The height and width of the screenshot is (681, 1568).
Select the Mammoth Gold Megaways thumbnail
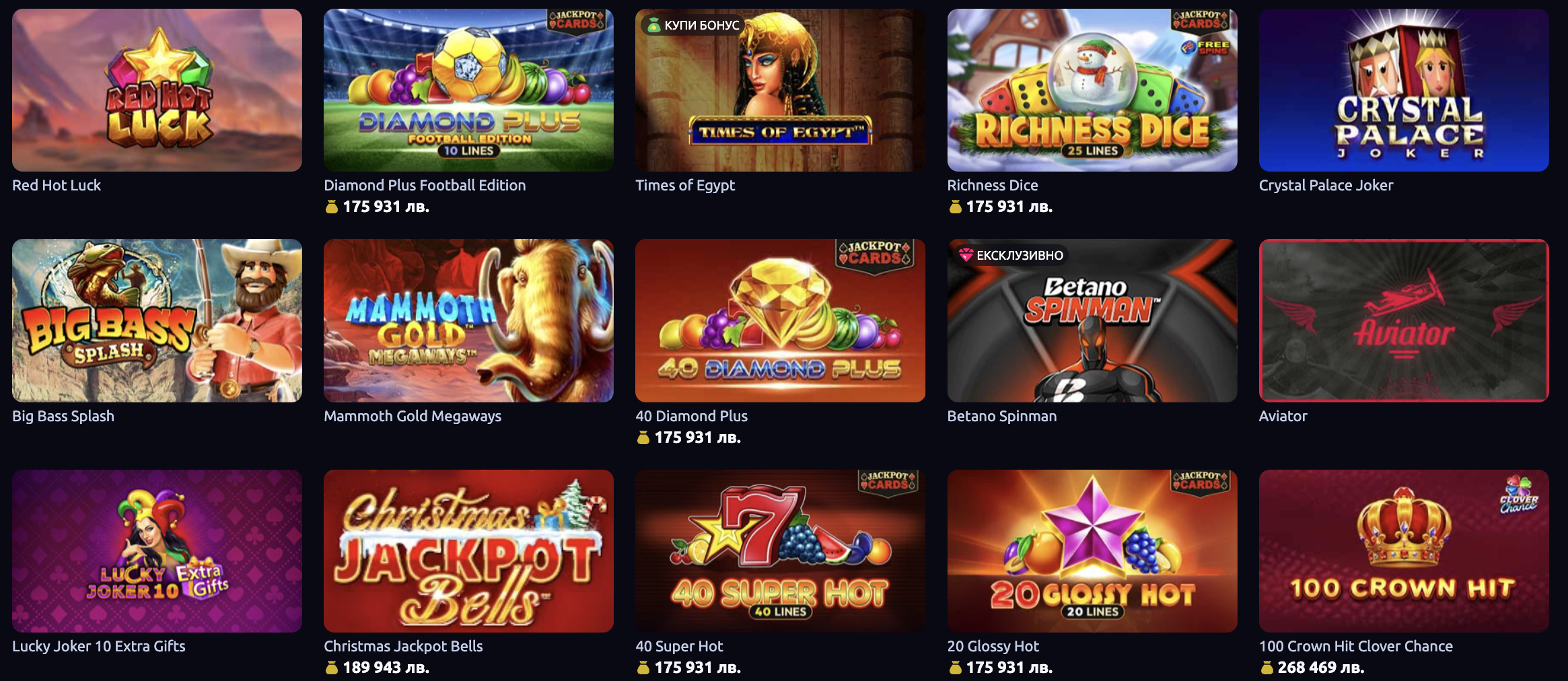pyautogui.click(x=468, y=320)
